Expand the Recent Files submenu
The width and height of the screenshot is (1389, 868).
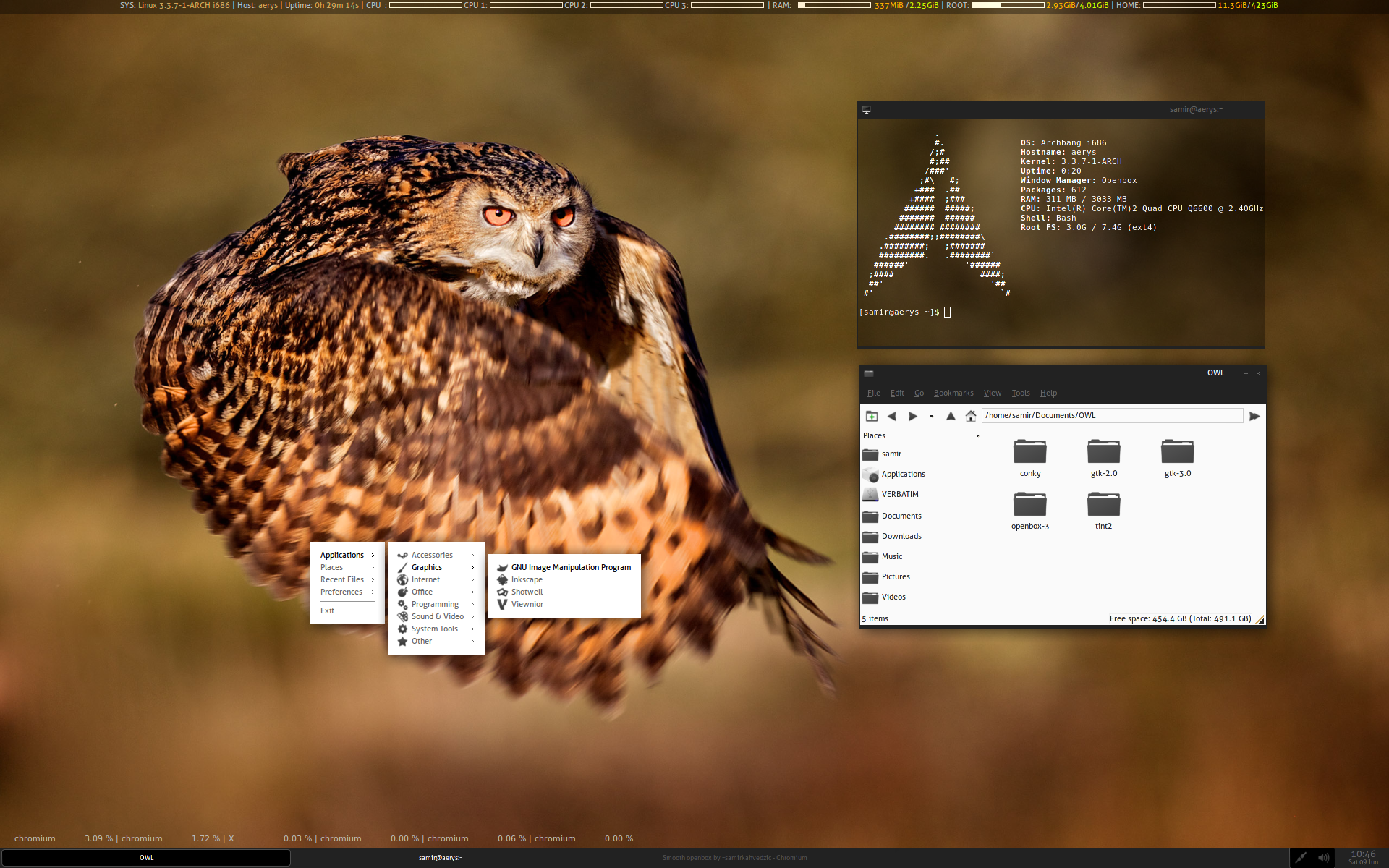click(347, 579)
